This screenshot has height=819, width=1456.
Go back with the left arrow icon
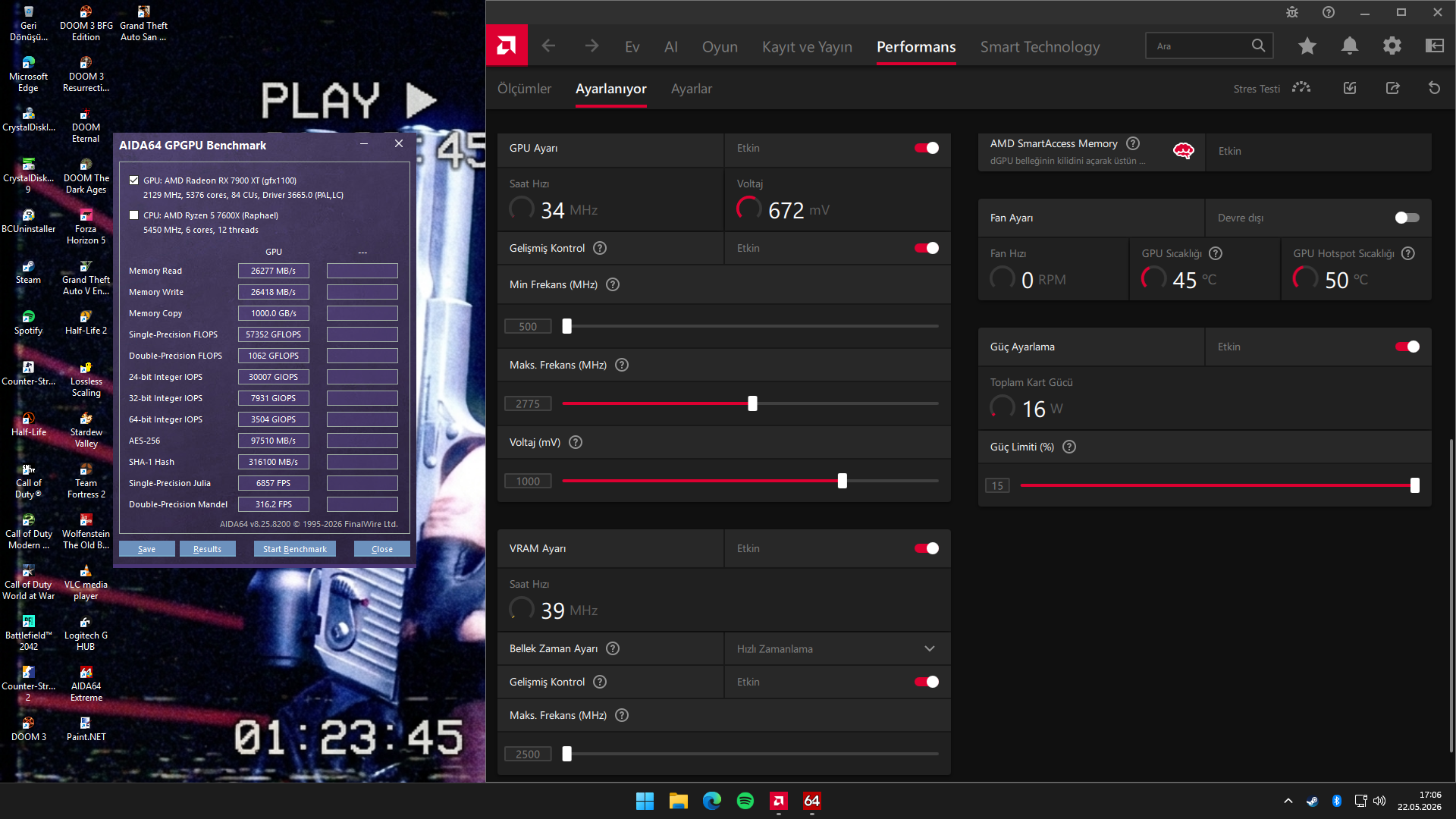point(548,46)
